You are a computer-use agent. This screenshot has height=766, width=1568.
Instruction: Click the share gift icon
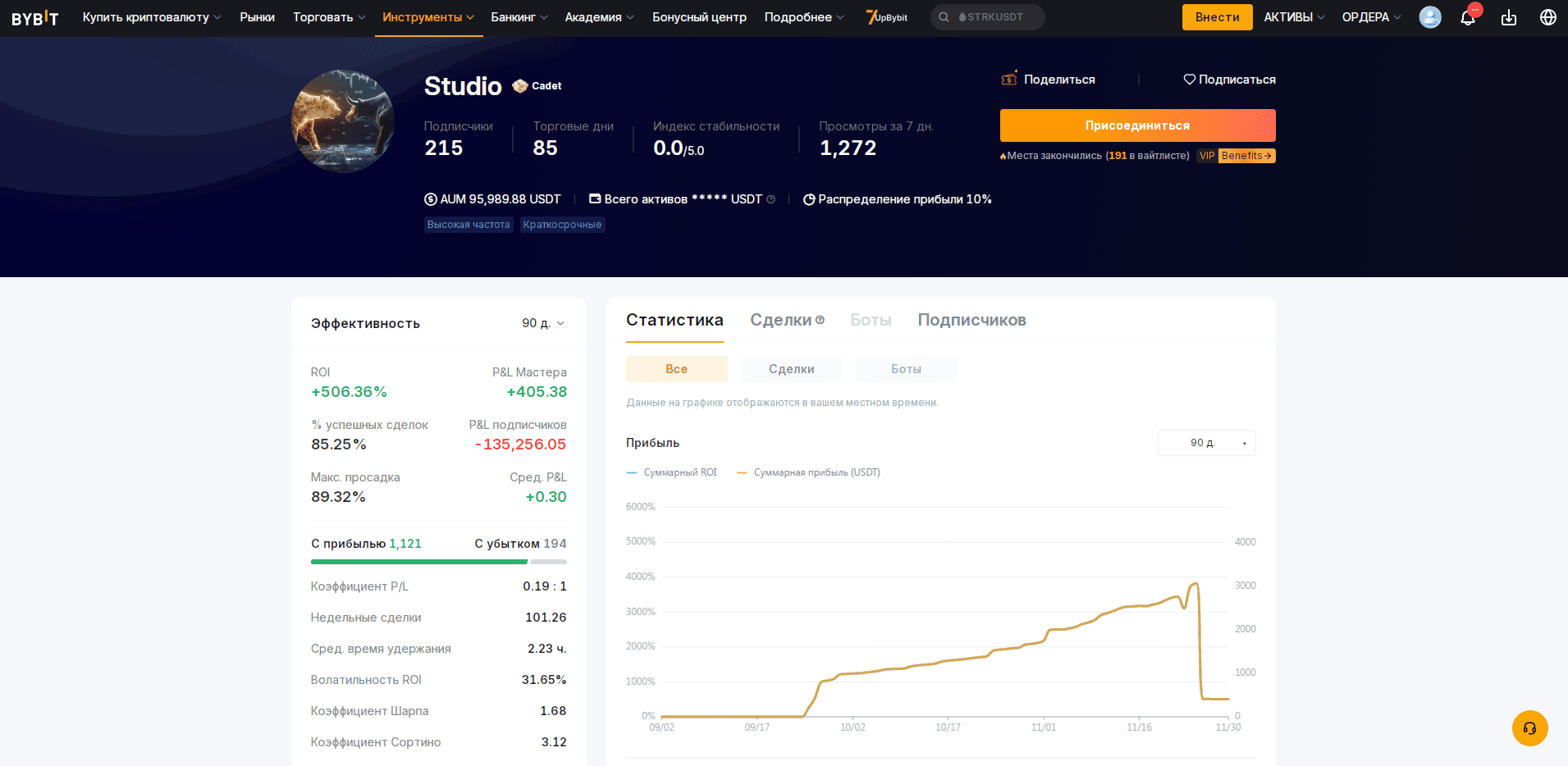[1009, 79]
